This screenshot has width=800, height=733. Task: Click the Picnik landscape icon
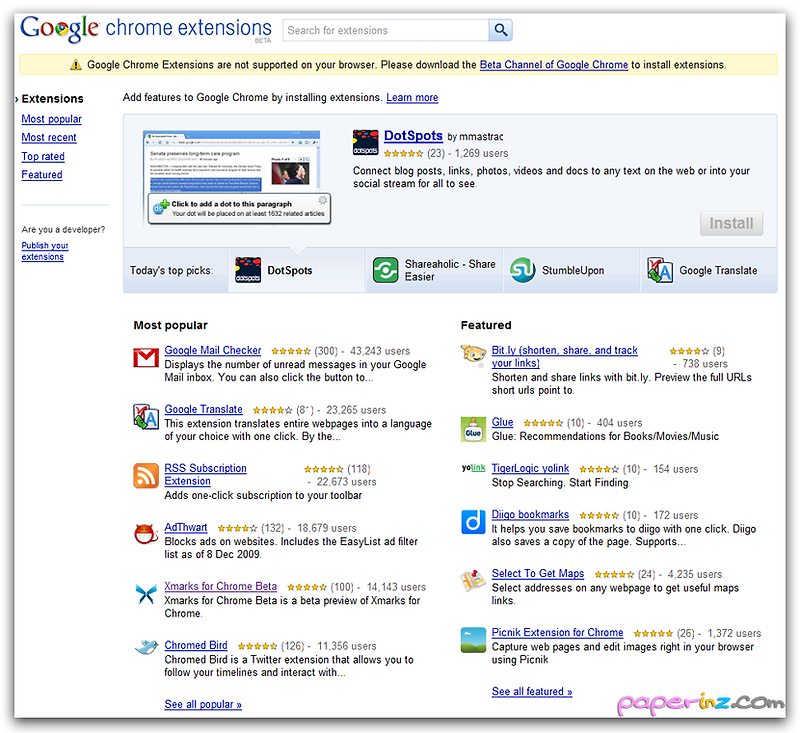coord(473,640)
